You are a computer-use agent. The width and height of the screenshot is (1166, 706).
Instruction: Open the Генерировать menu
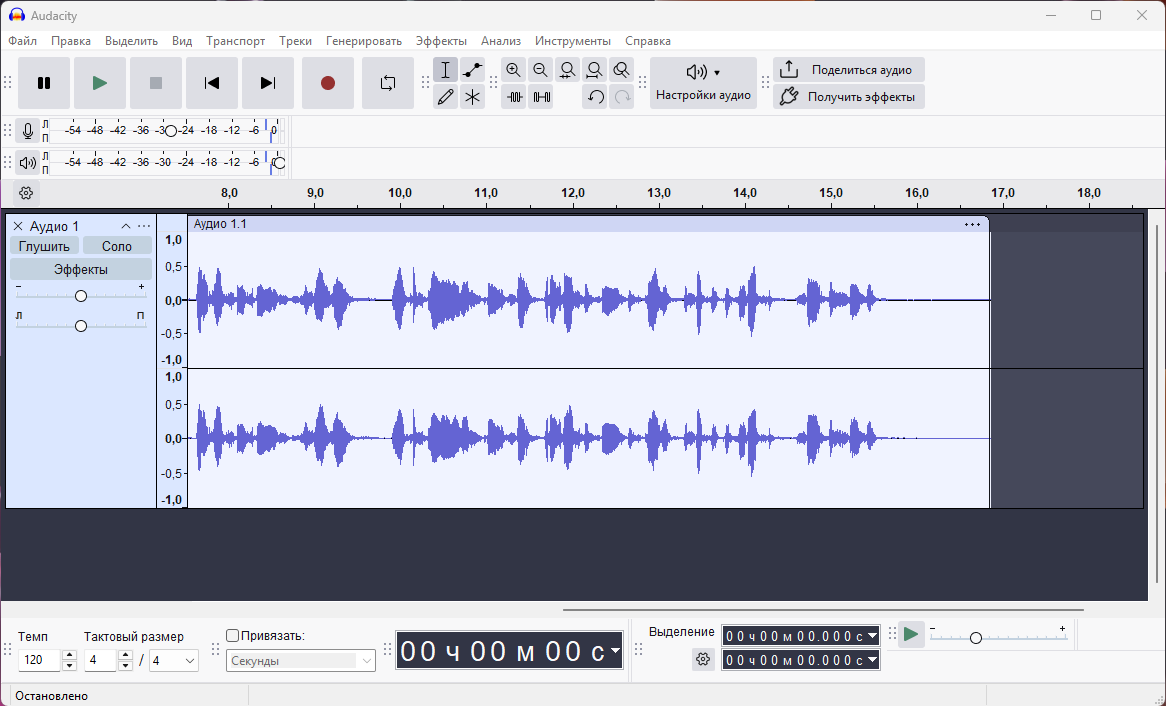click(363, 41)
